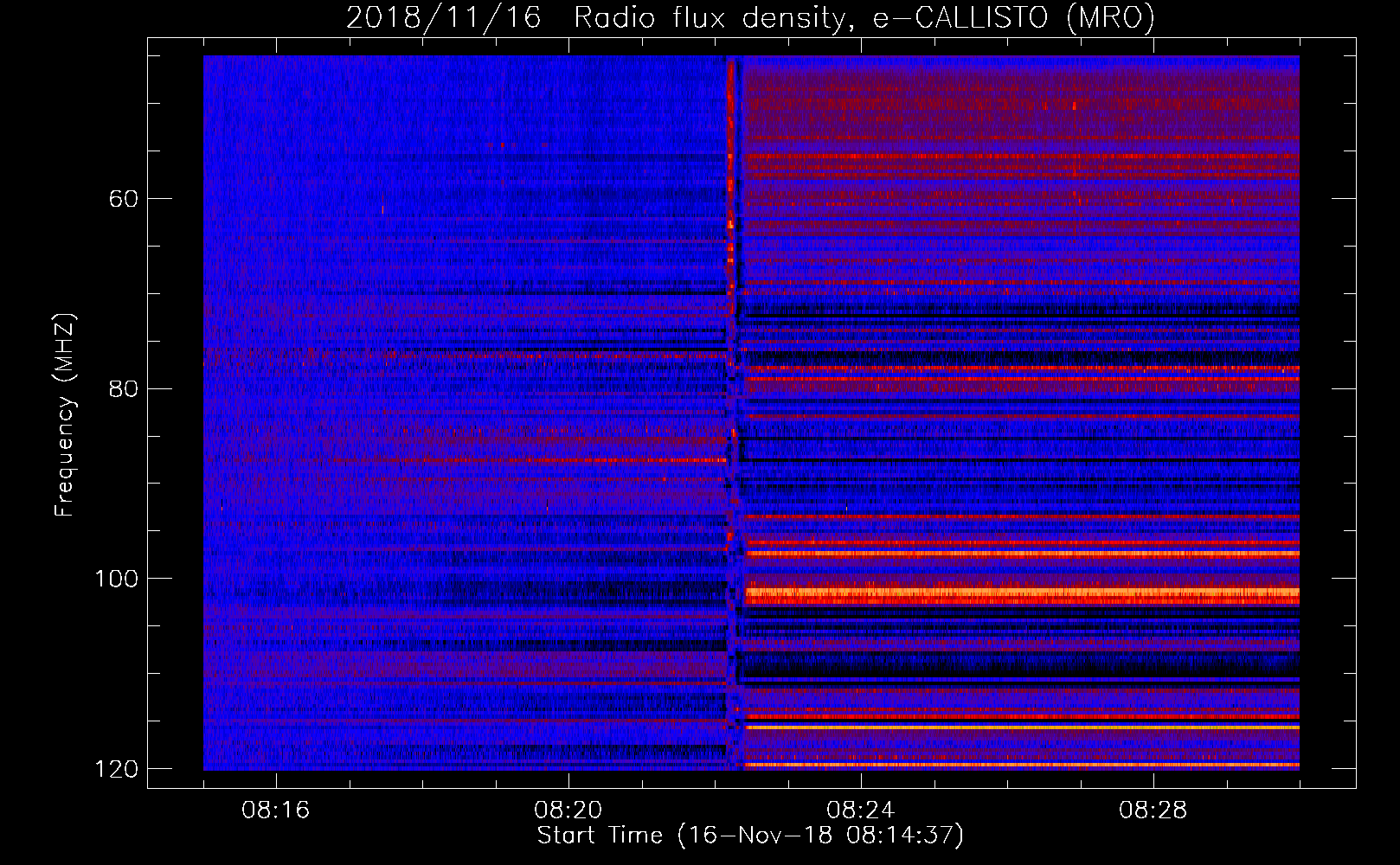Click the 08:24 time tick label
The width and height of the screenshot is (1400, 865).
(x=861, y=811)
